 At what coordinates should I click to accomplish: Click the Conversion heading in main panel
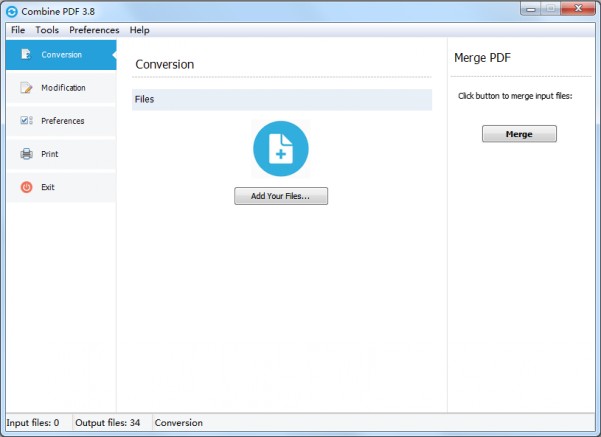(165, 64)
